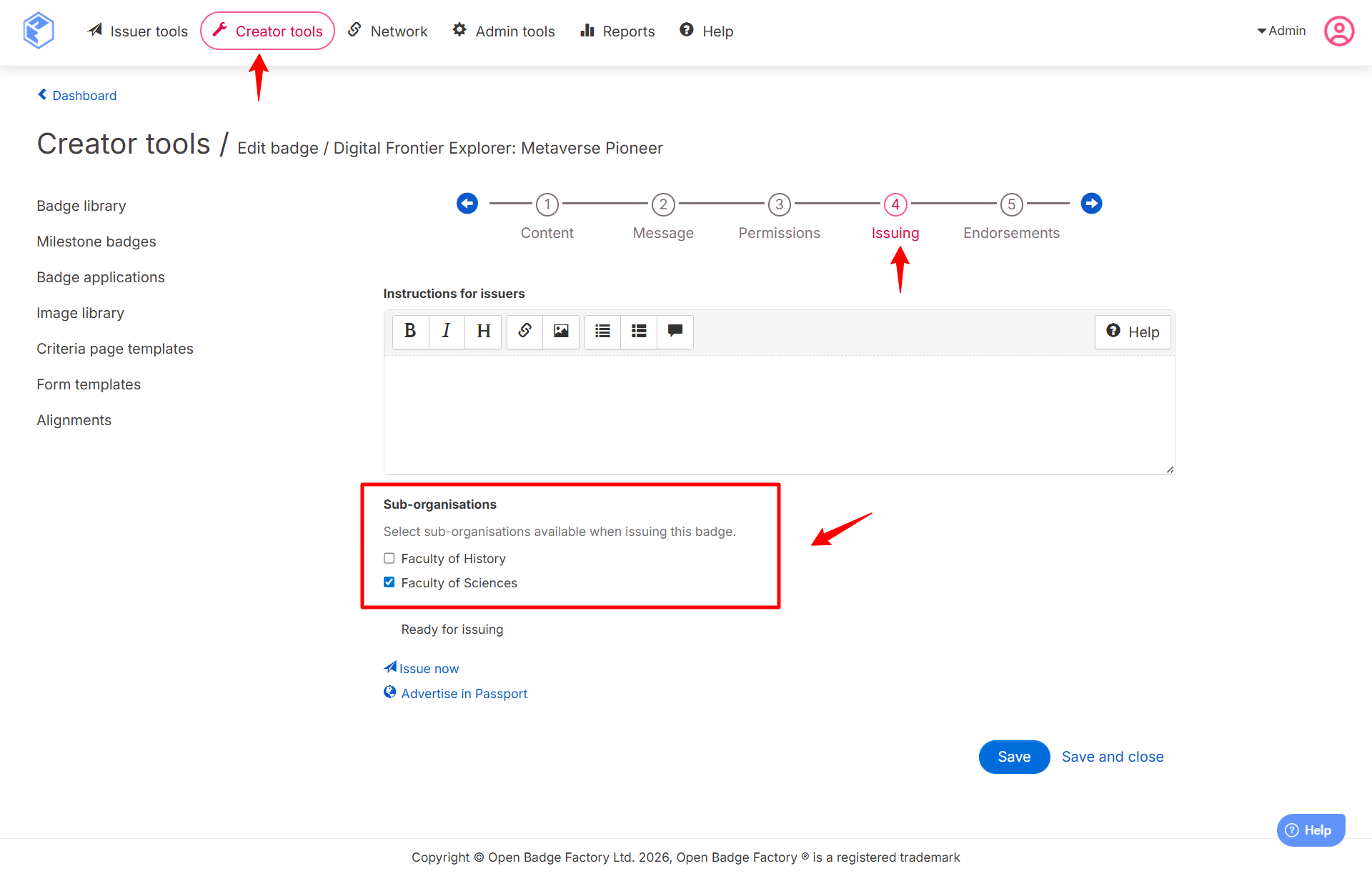
Task: Open the user profile avatar icon
Action: click(x=1338, y=31)
